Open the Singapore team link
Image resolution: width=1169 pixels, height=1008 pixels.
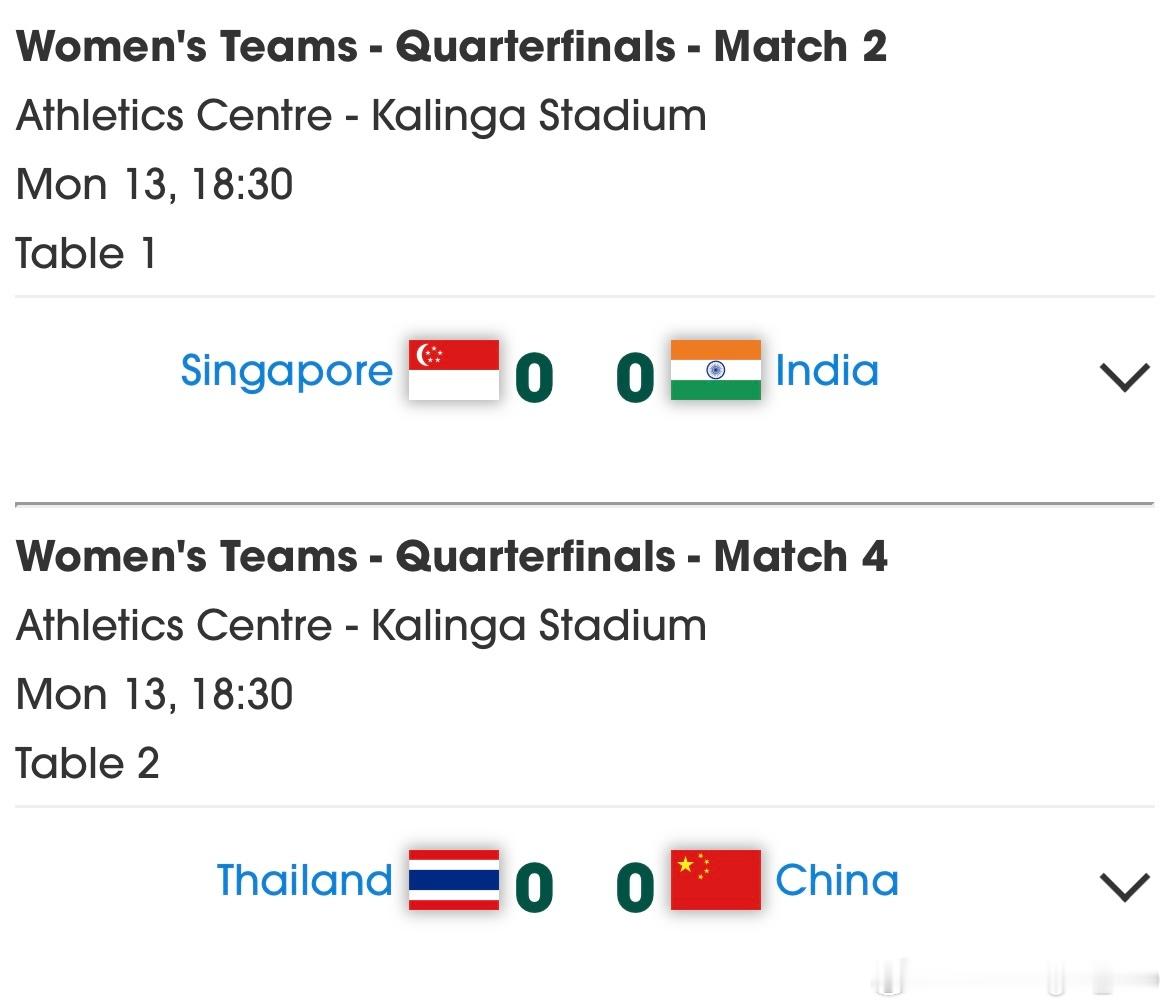287,371
